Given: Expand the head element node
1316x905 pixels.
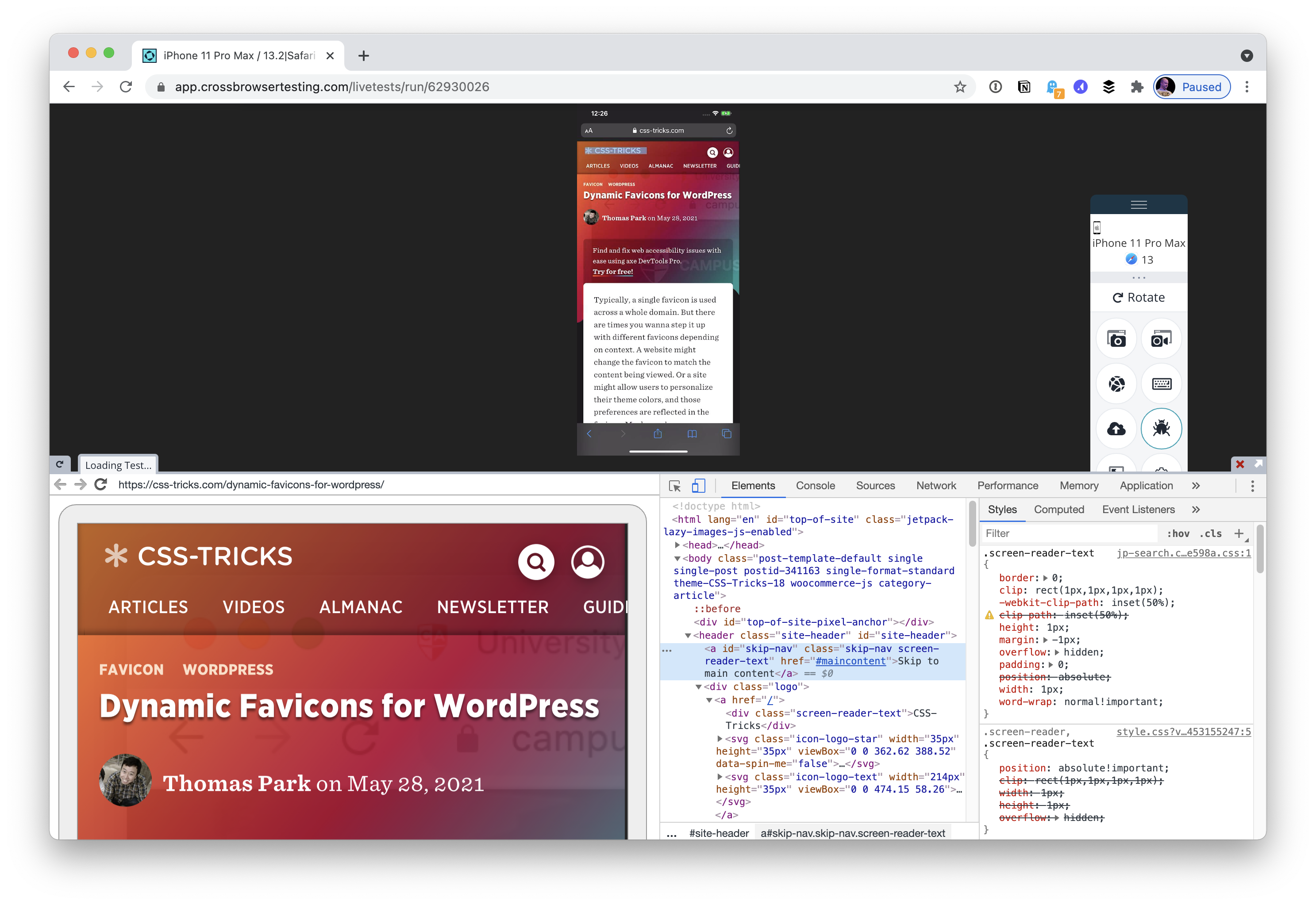Looking at the screenshot, I should [677, 545].
